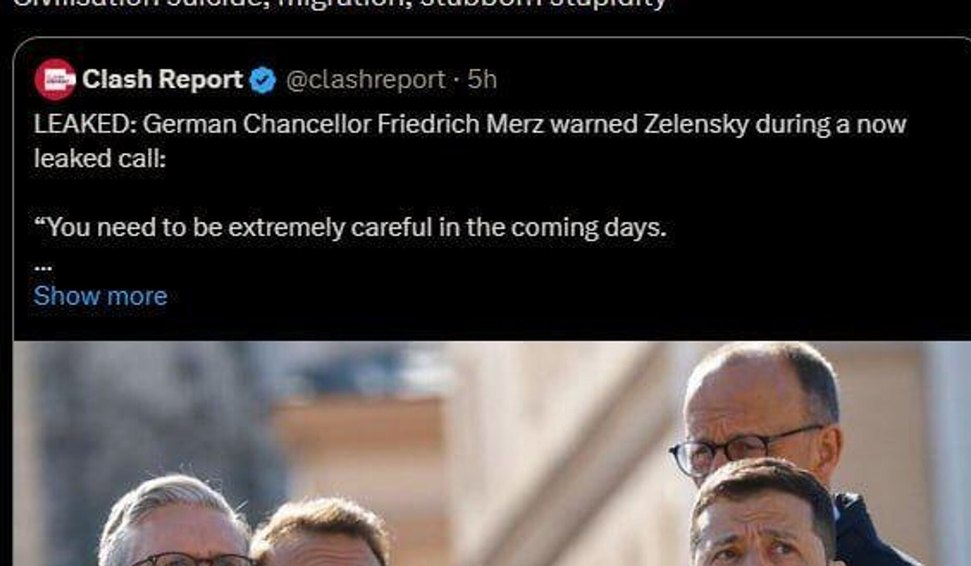This screenshot has width=971, height=566.
Task: Click the blue verified badge
Action: [x=263, y=80]
